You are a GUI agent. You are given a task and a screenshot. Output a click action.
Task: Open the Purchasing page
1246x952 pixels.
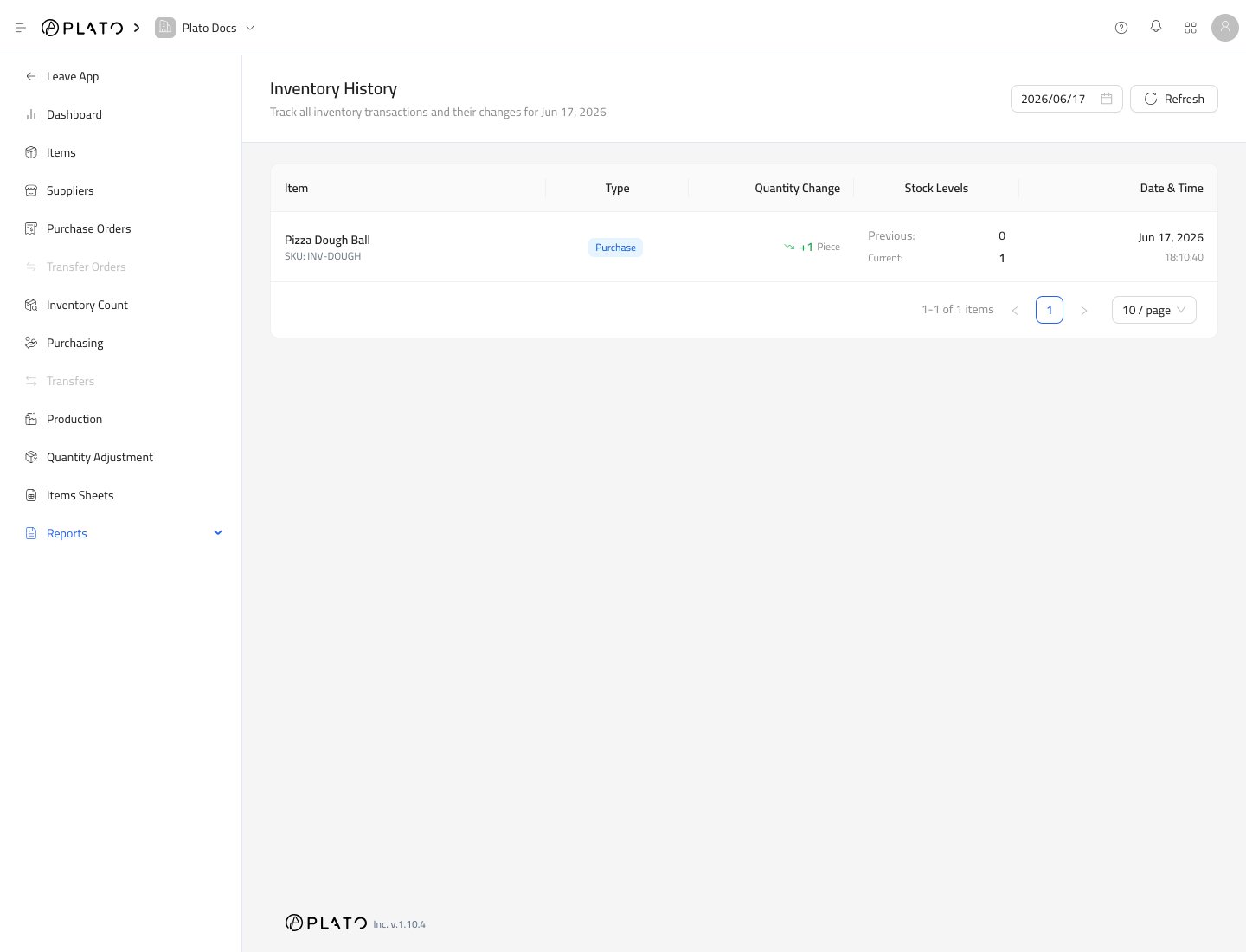75,343
